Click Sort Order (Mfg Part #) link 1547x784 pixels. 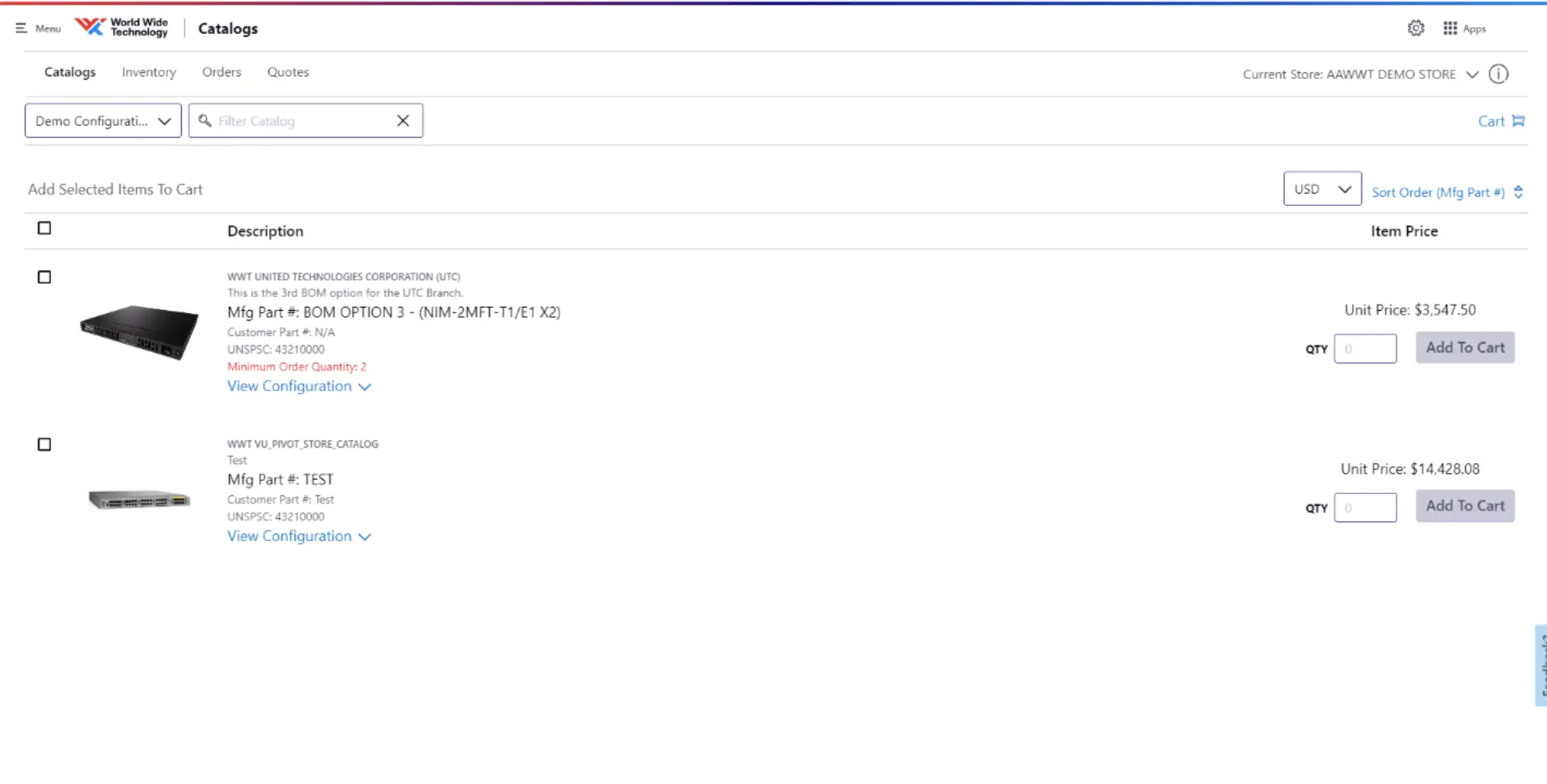pos(1438,193)
